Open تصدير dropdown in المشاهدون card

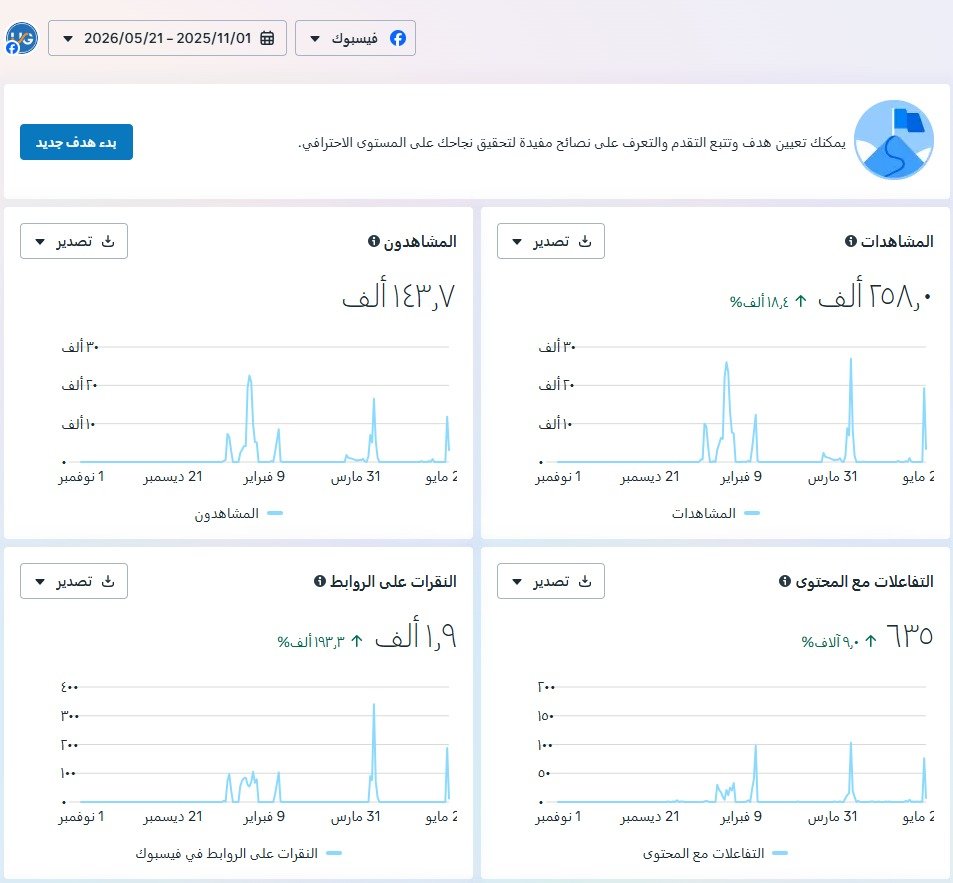point(74,241)
